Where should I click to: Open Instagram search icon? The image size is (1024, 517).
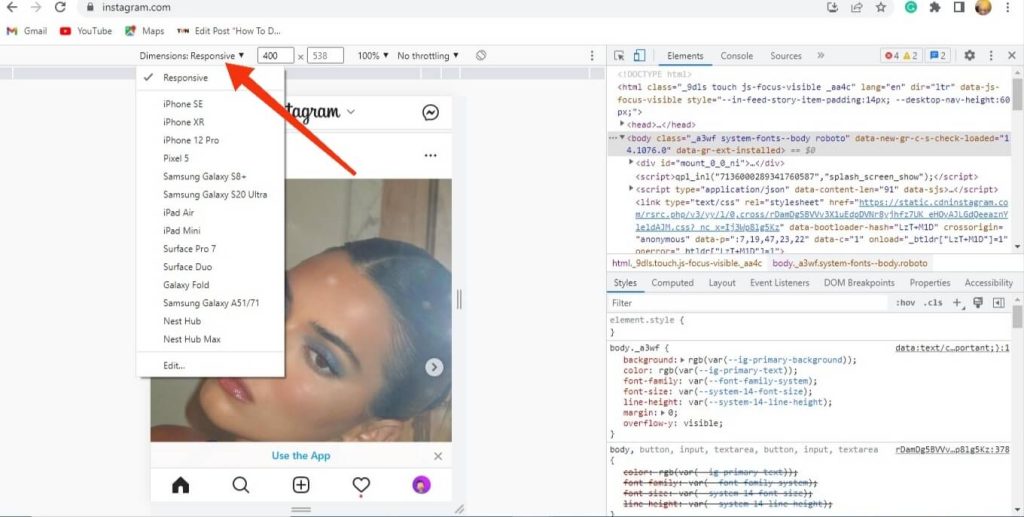[x=241, y=485]
